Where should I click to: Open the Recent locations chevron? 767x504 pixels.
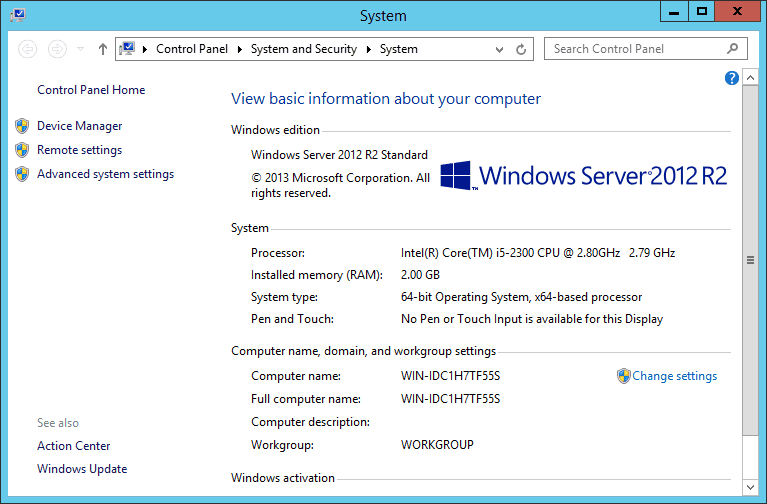pyautogui.click(x=80, y=49)
